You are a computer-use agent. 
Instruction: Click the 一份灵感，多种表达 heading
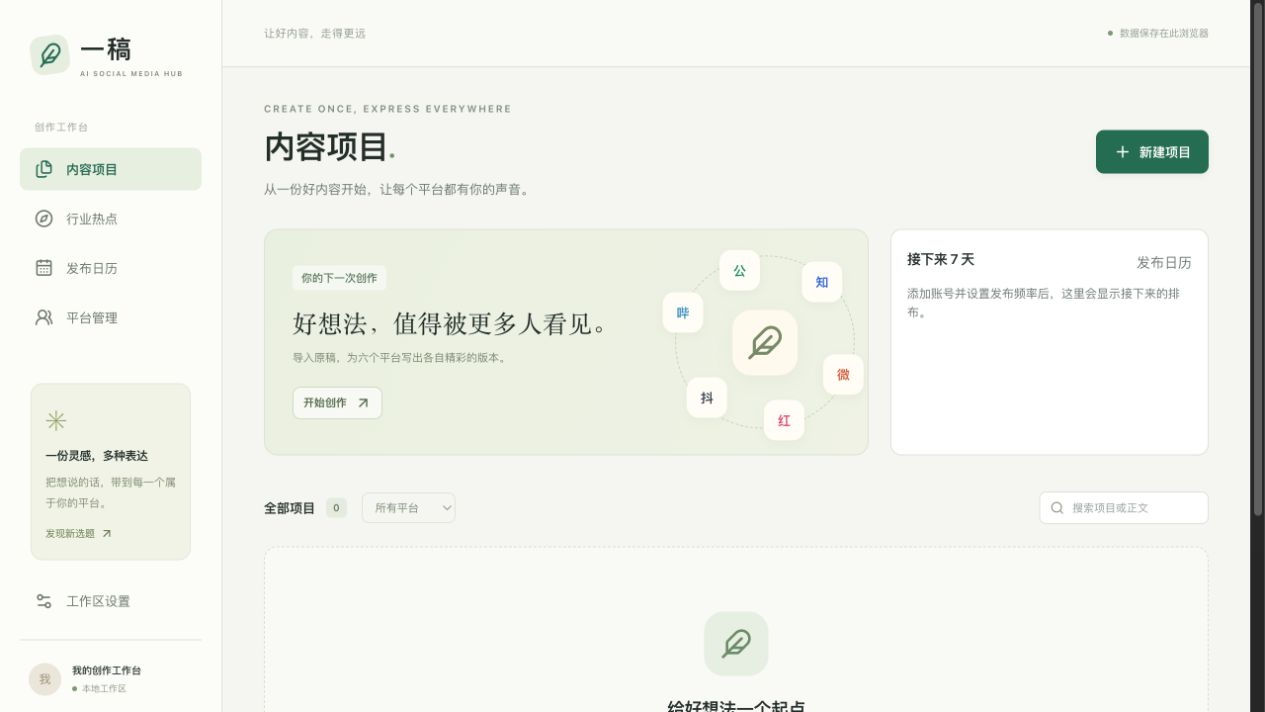[96, 456]
